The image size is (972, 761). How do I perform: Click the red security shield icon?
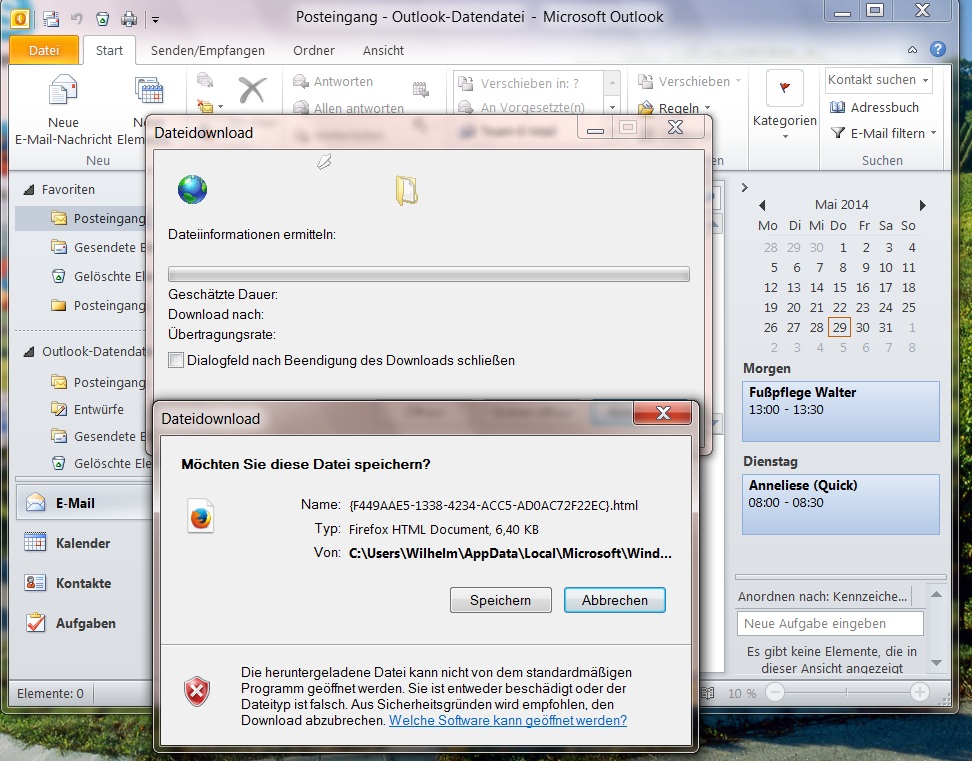[197, 691]
